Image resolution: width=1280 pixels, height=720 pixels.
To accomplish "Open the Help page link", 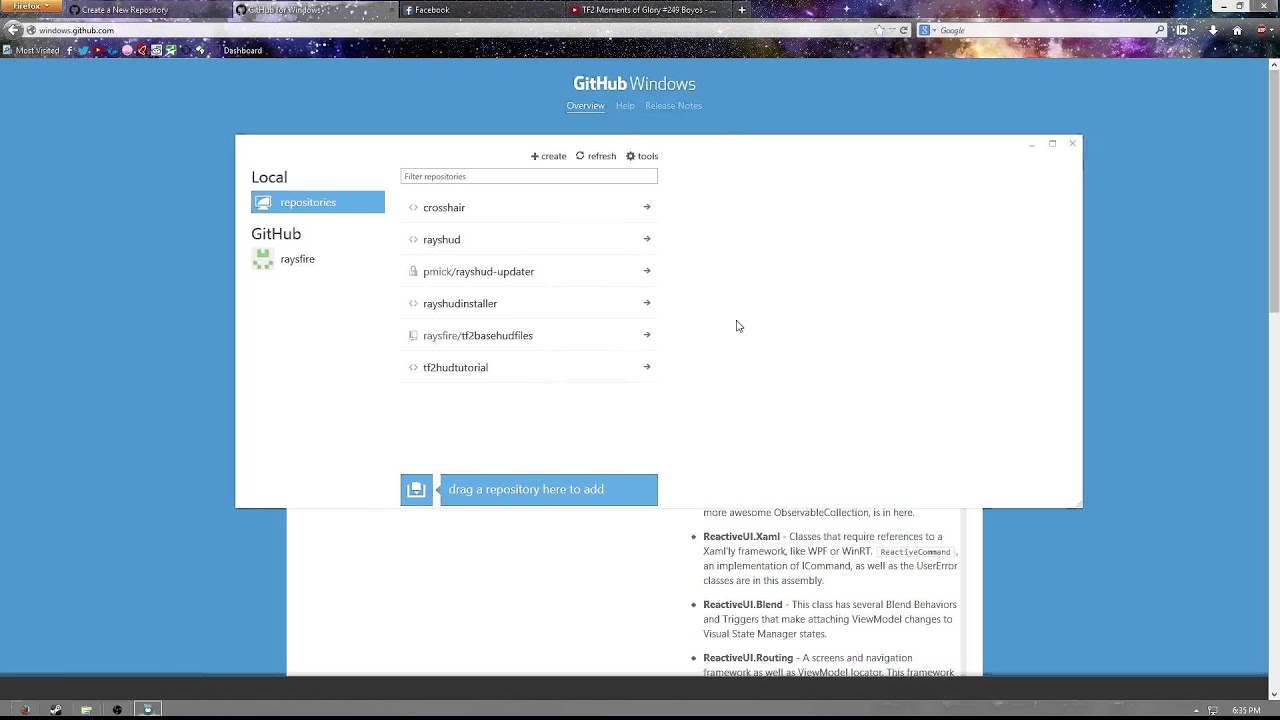I will point(625,105).
